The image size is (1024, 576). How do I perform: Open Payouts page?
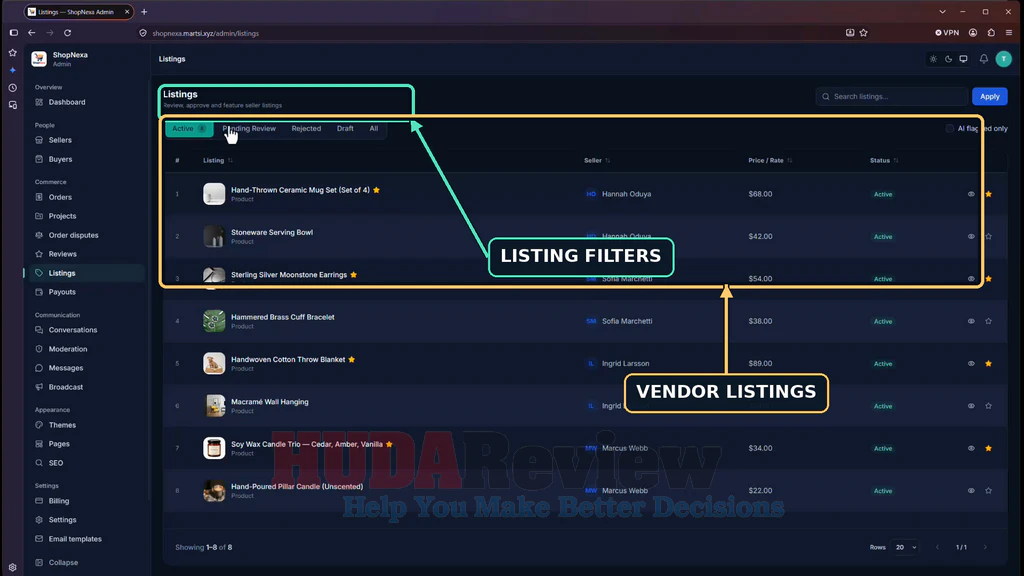[61, 292]
